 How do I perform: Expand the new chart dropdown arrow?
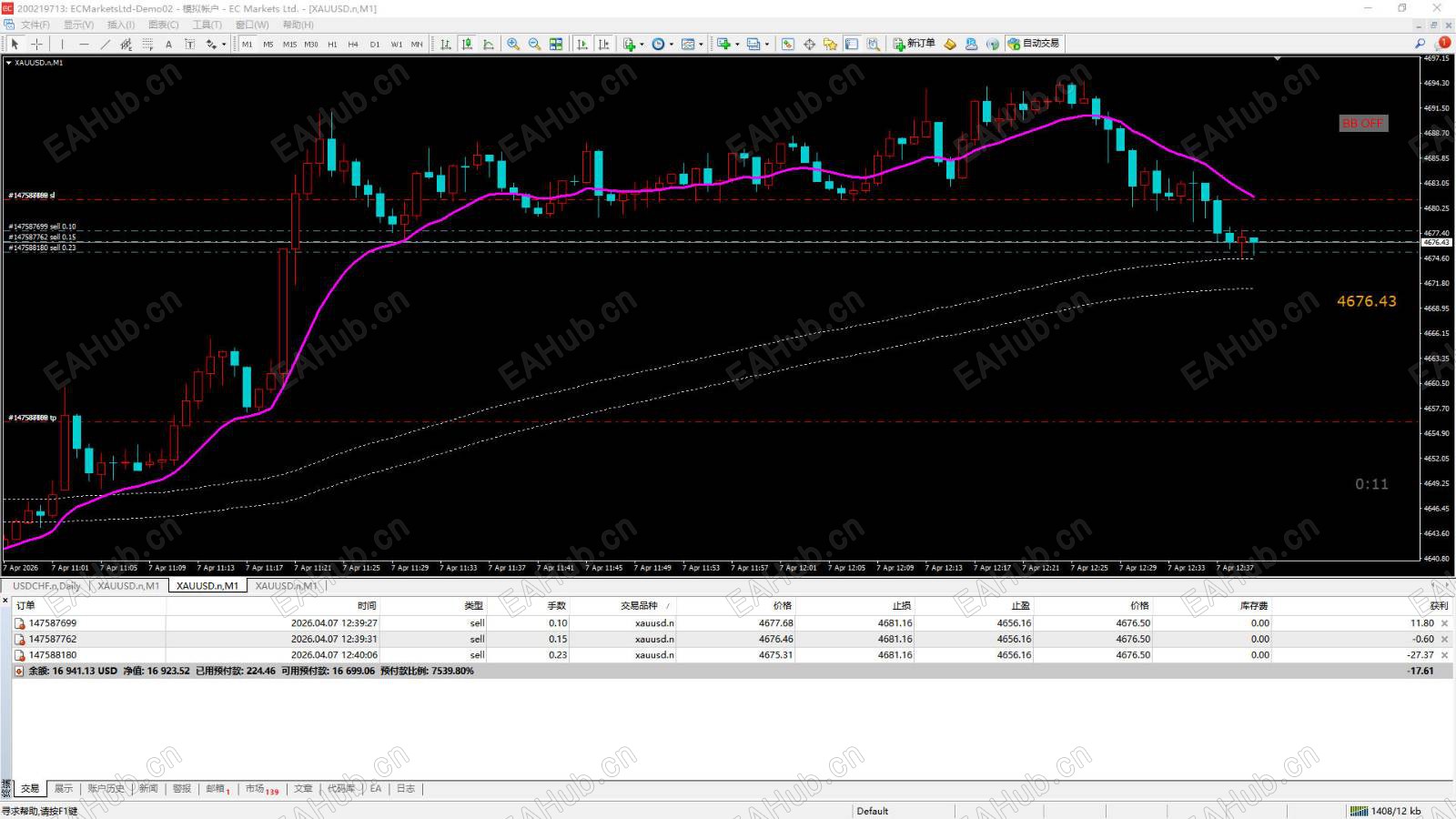[x=736, y=44]
